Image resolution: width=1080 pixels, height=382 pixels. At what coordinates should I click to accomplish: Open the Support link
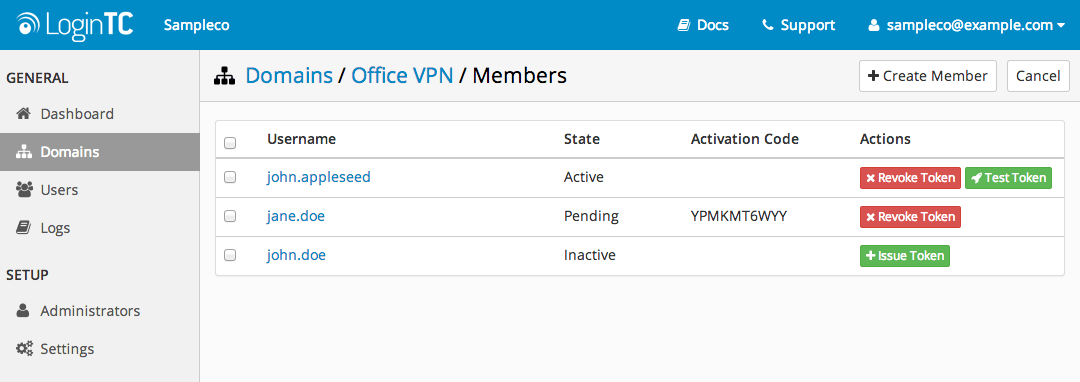[798, 25]
